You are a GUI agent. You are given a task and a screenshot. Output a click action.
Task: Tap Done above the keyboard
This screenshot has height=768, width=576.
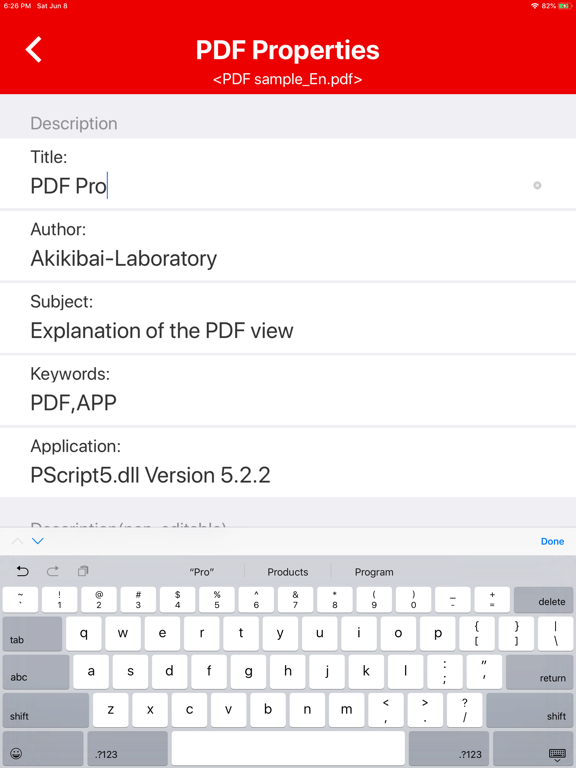552,541
